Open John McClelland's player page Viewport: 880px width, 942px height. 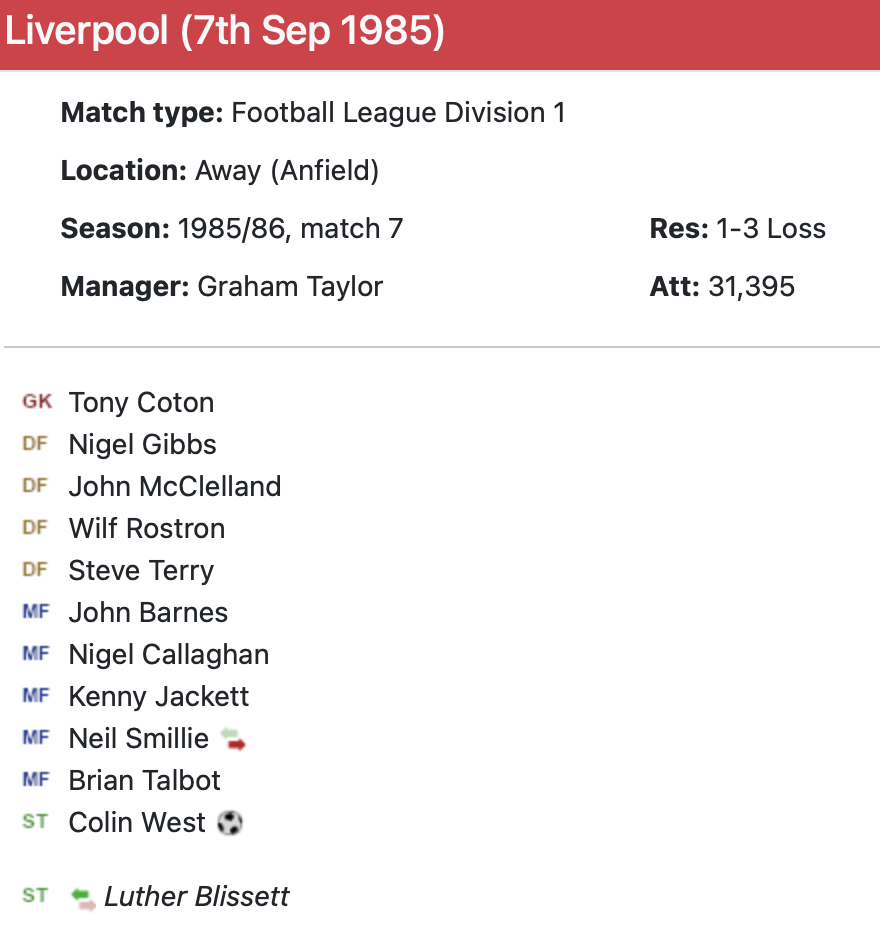175,487
